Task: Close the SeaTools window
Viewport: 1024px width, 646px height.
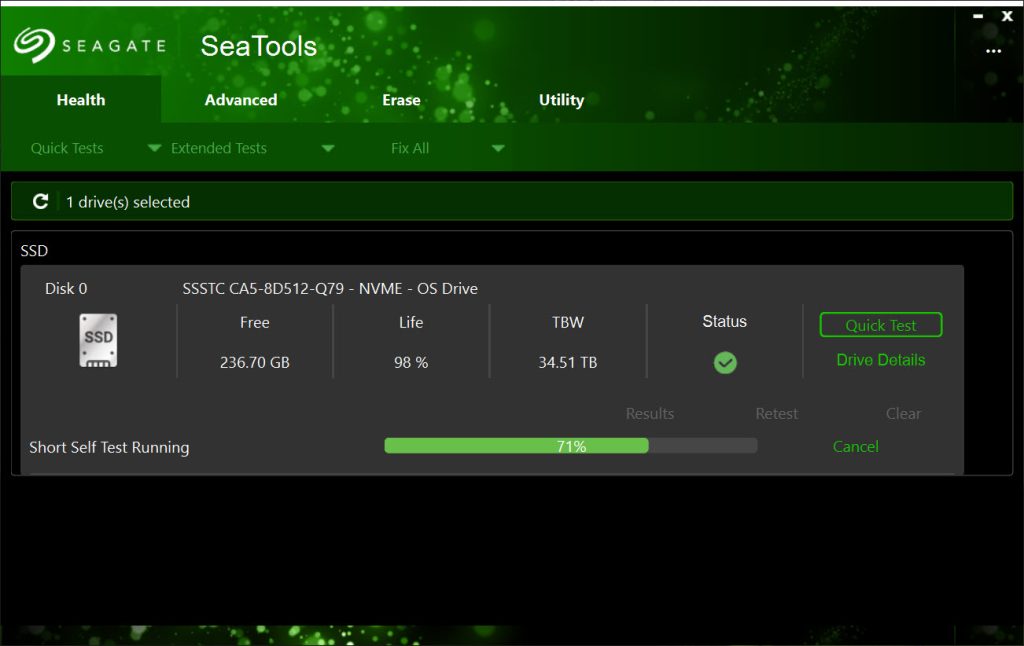Action: point(1007,16)
